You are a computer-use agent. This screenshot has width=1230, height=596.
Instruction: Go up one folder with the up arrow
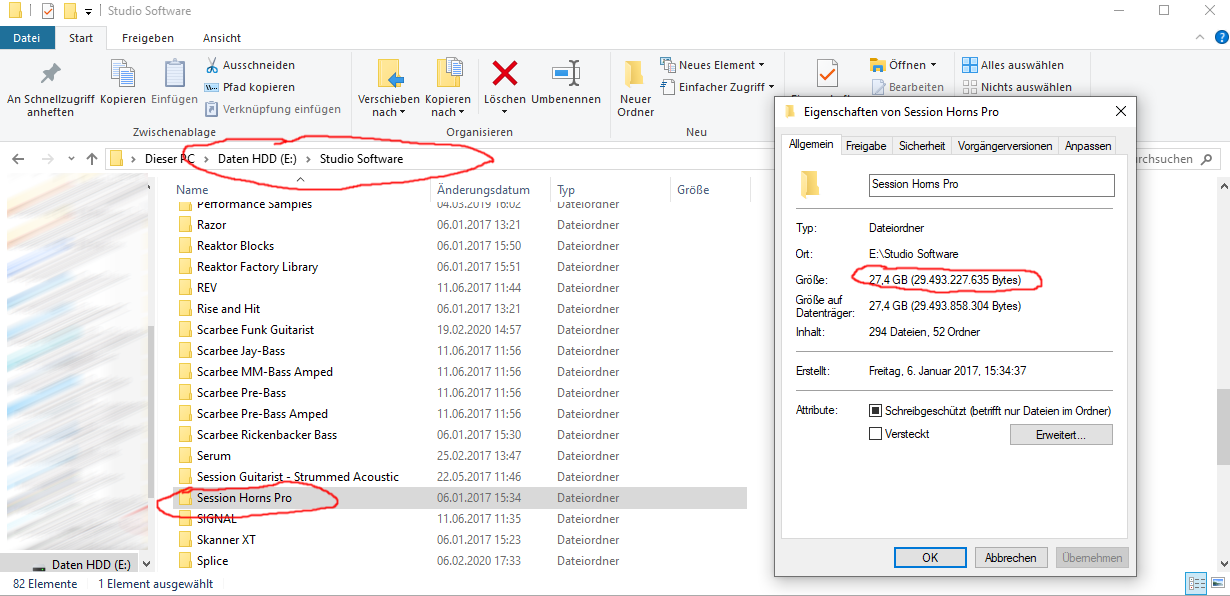[92, 158]
